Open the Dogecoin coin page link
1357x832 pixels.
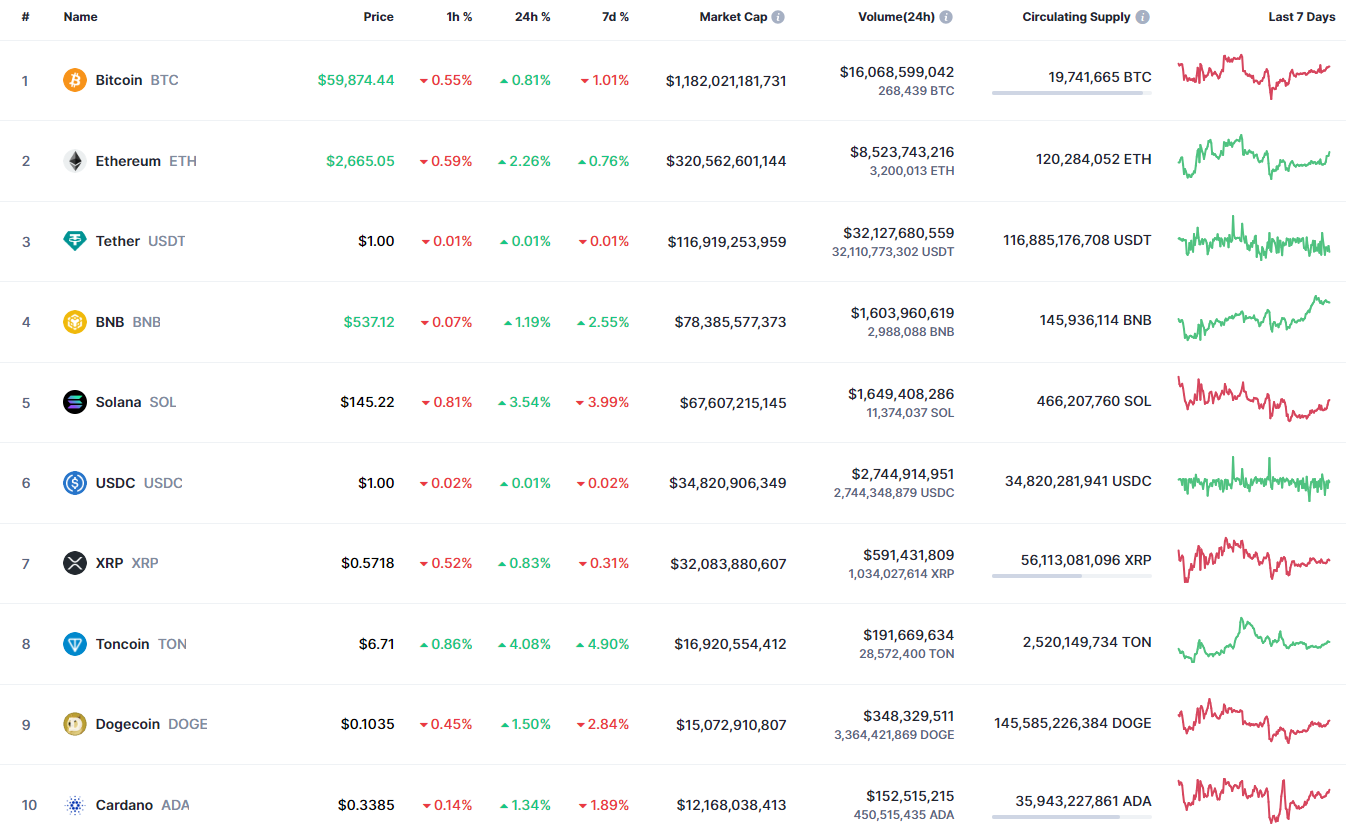(x=152, y=724)
